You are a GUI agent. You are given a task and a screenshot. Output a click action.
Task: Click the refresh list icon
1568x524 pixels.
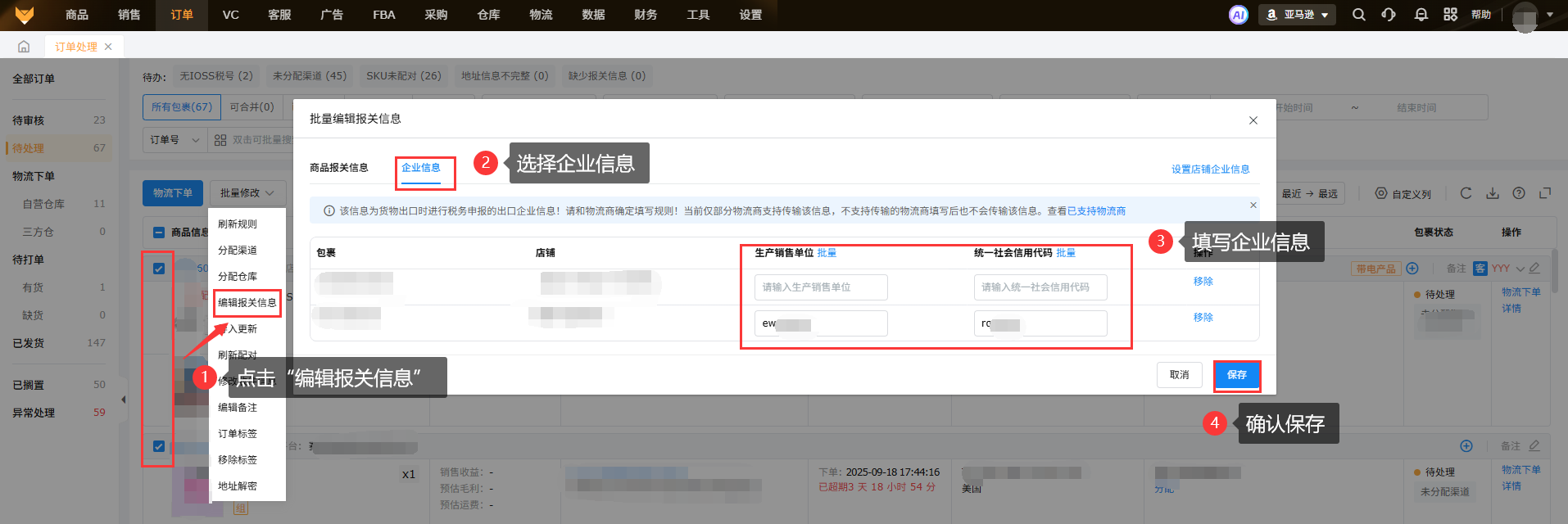[1466, 193]
